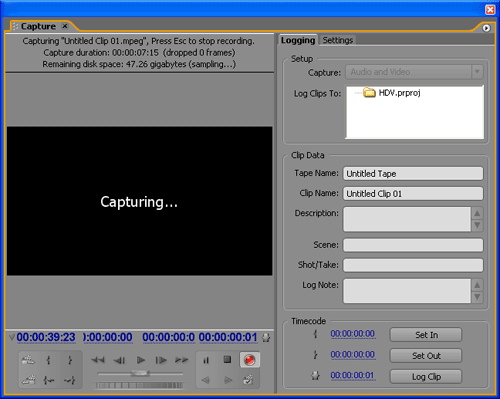Select the Capture panel tab
This screenshot has width=500, height=399.
(x=38, y=26)
